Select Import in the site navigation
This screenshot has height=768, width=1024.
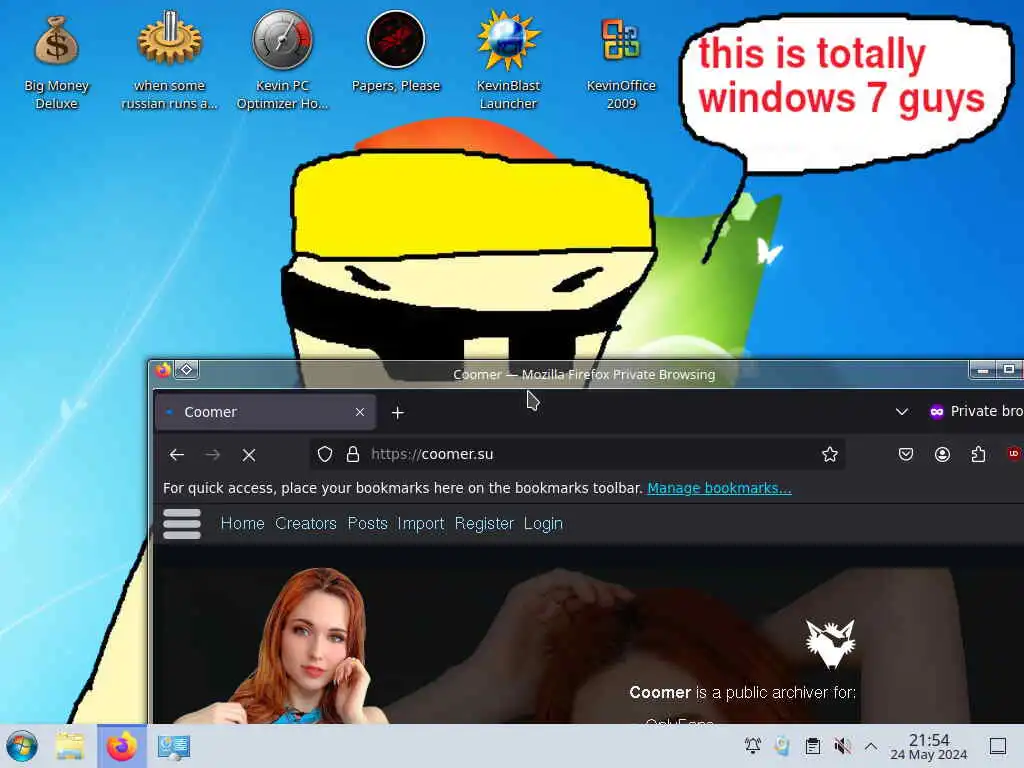tap(421, 524)
